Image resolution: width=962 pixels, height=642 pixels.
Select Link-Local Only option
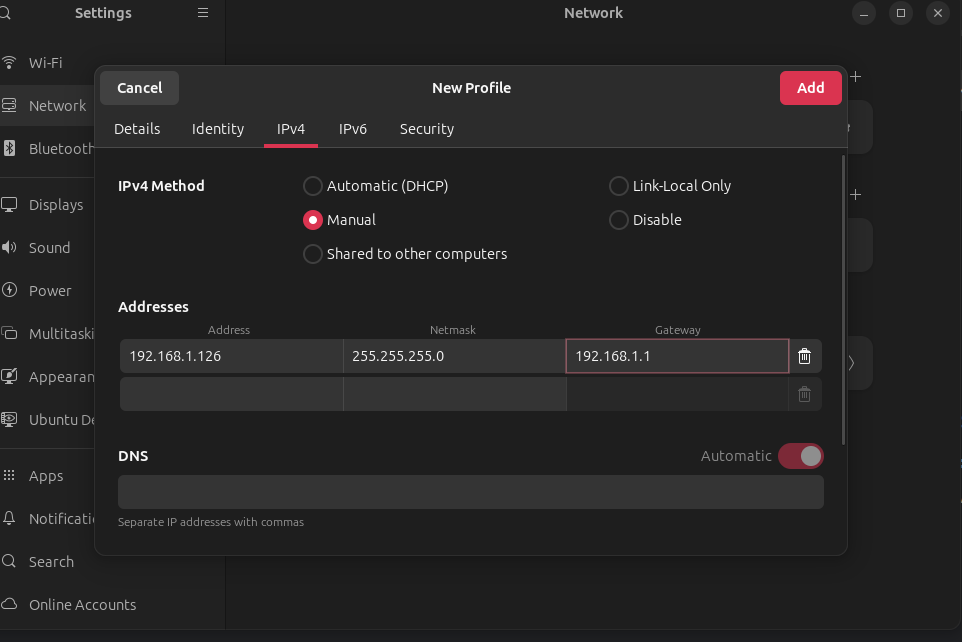coord(619,186)
